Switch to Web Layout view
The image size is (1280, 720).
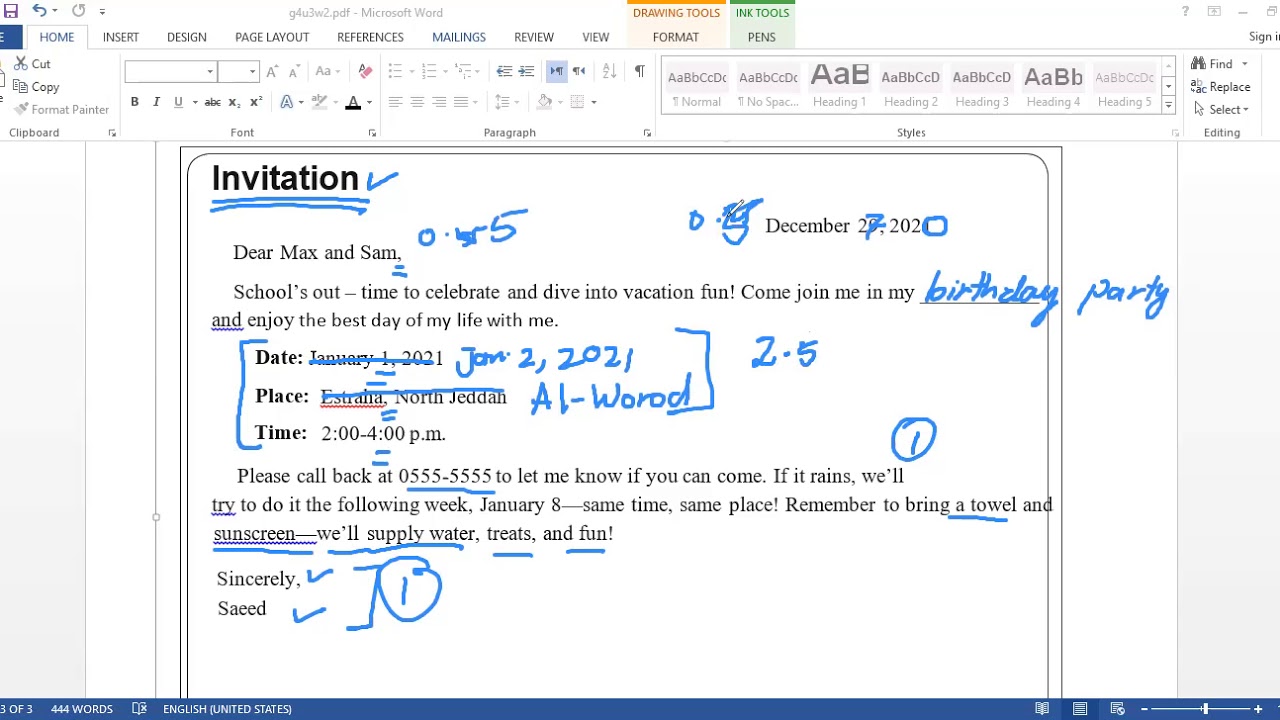(x=1118, y=709)
